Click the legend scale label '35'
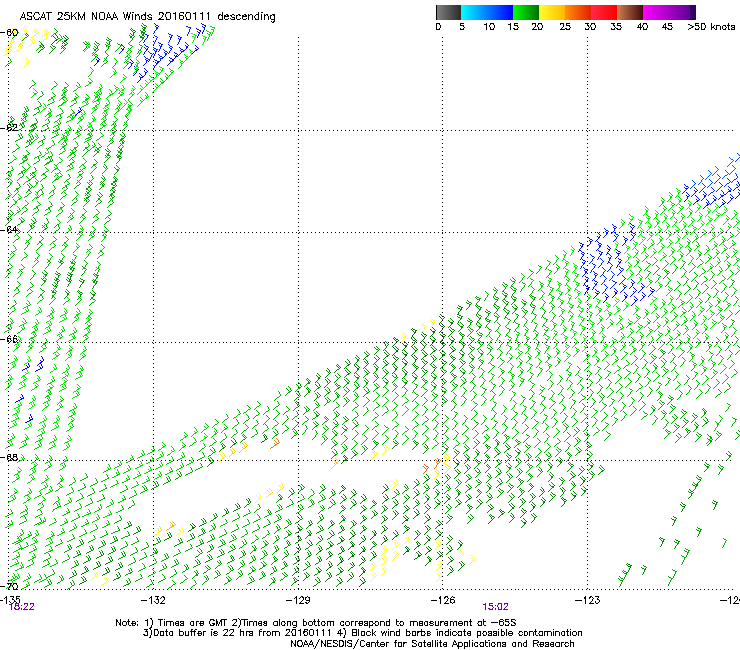This screenshot has height=650, width=740. click(616, 27)
